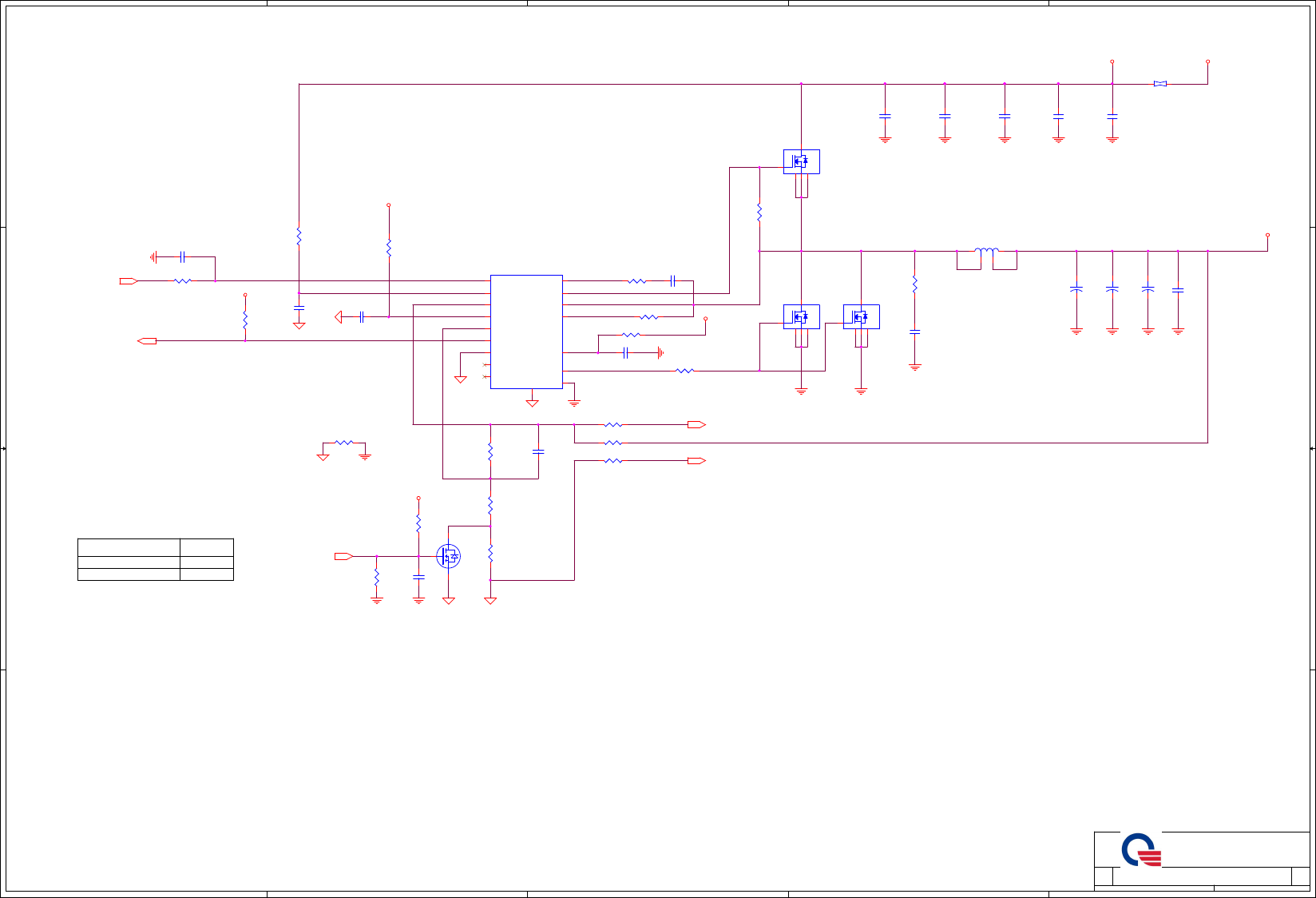Select the pull-down resistor beside the bottom input port
This screenshot has width=1316, height=898.
377,577
